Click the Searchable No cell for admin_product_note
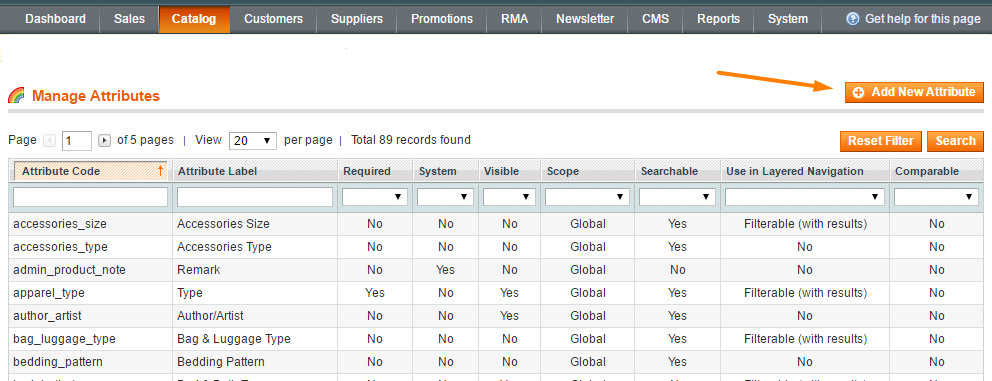992x381 pixels. click(678, 270)
